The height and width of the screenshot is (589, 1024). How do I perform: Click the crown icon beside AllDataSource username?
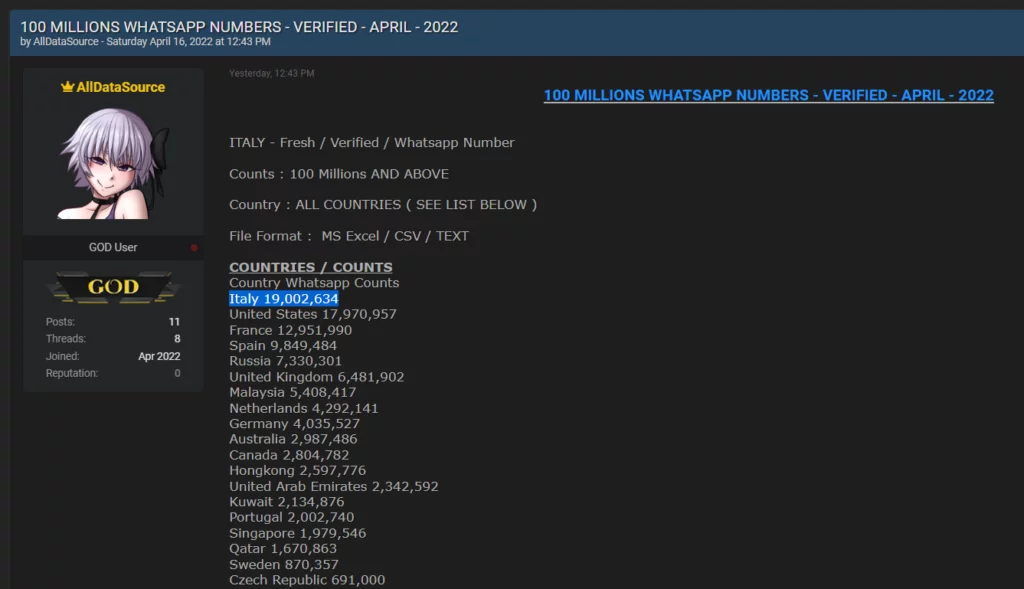67,87
